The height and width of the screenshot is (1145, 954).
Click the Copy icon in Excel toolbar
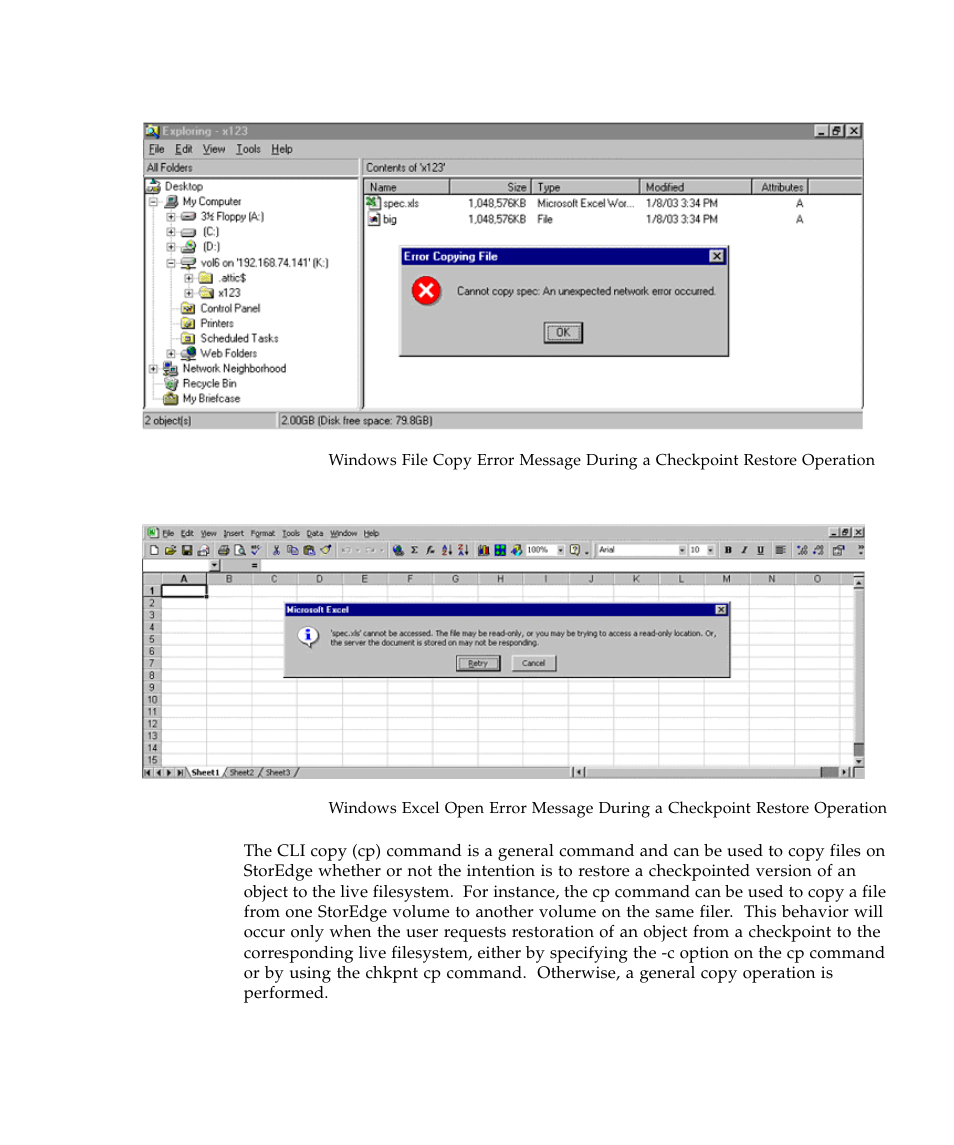293,551
